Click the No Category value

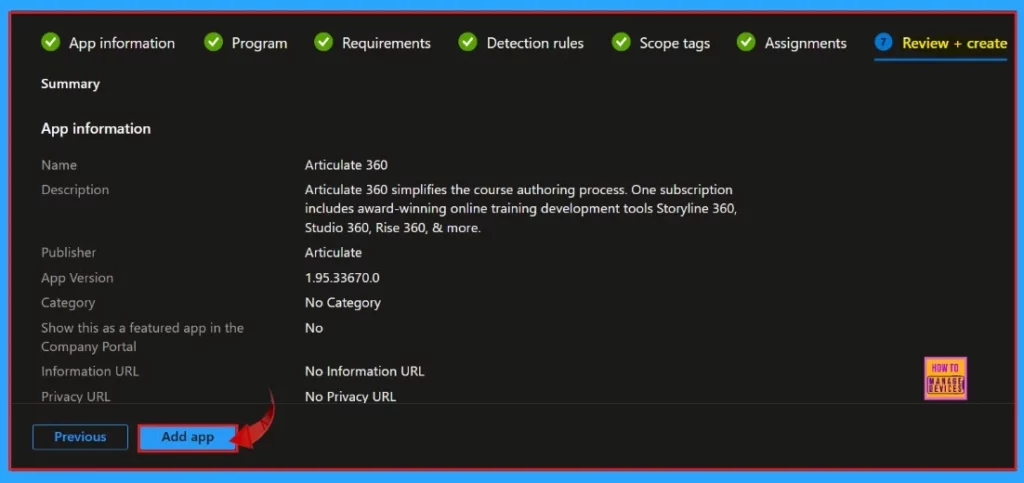coord(343,303)
